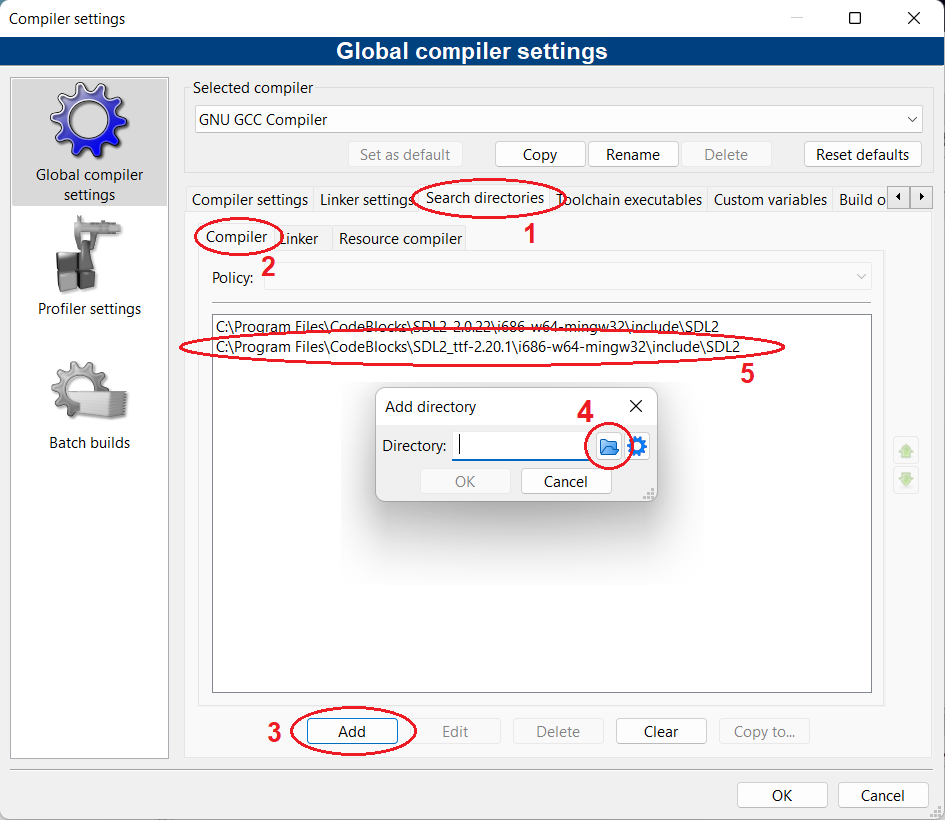This screenshot has height=820, width=945.
Task: Click the Directory text input field
Action: 523,446
